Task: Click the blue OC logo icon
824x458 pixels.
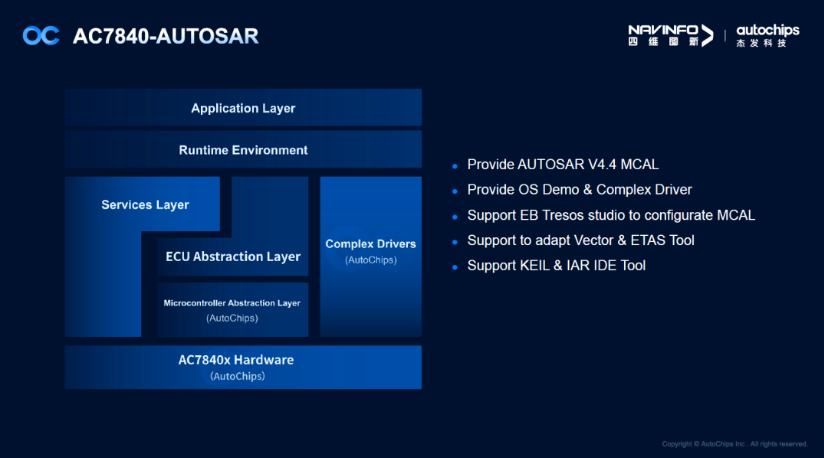Action: tap(41, 36)
